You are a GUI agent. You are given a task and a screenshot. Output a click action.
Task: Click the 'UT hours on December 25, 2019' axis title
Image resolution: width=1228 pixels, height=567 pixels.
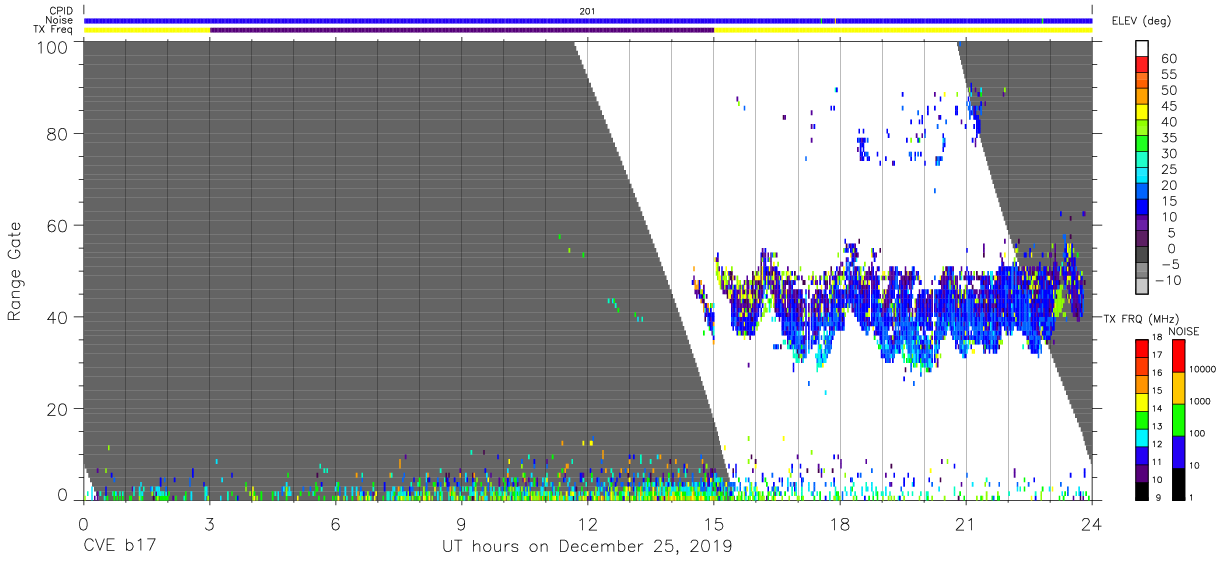coord(588,547)
